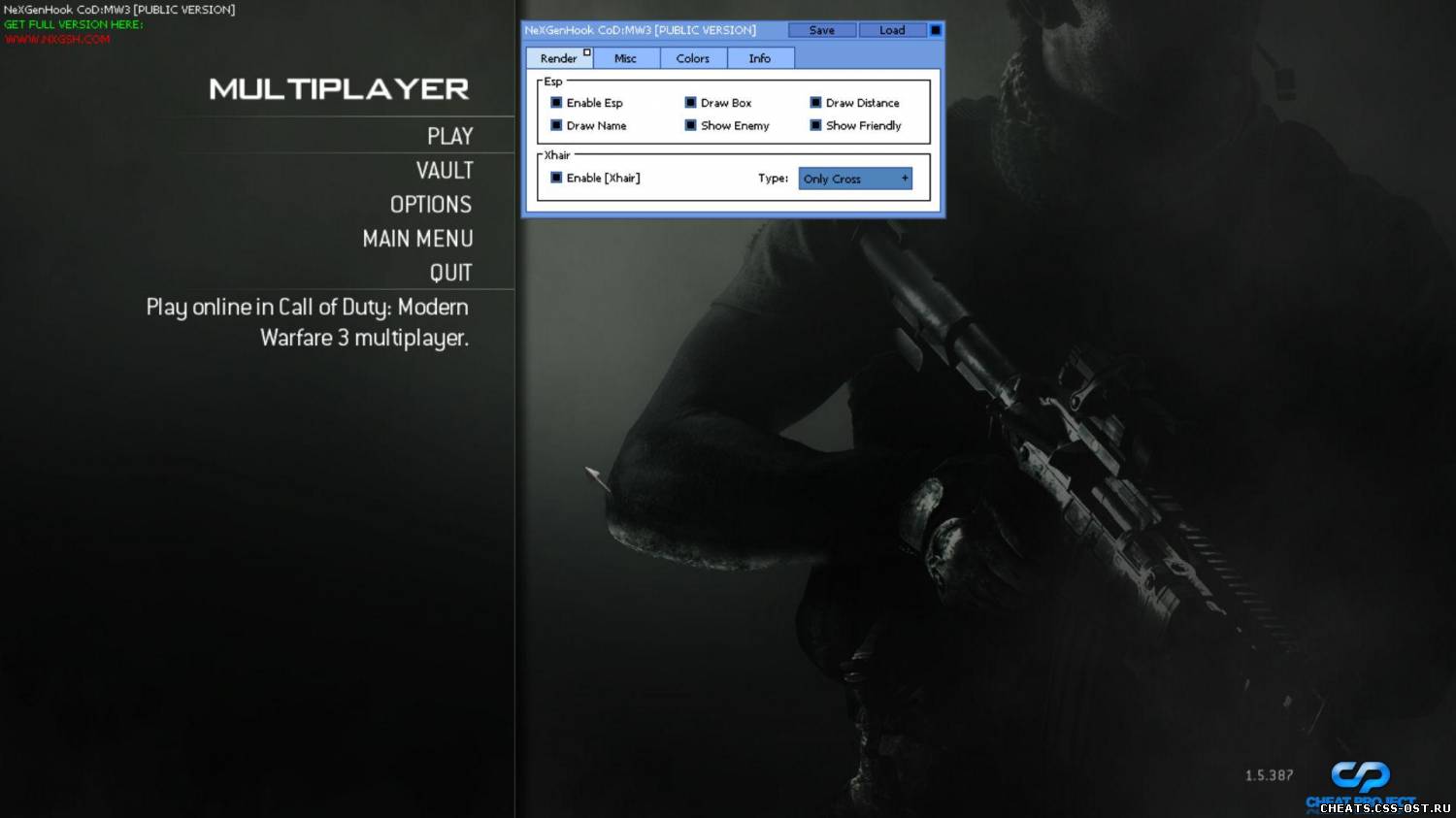
Task: Toggle the Show Friendly checkbox
Action: (x=815, y=125)
